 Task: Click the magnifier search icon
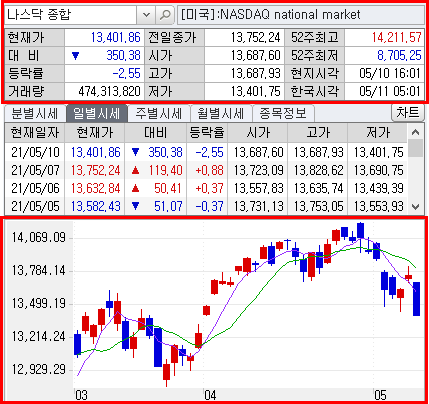(165, 15)
